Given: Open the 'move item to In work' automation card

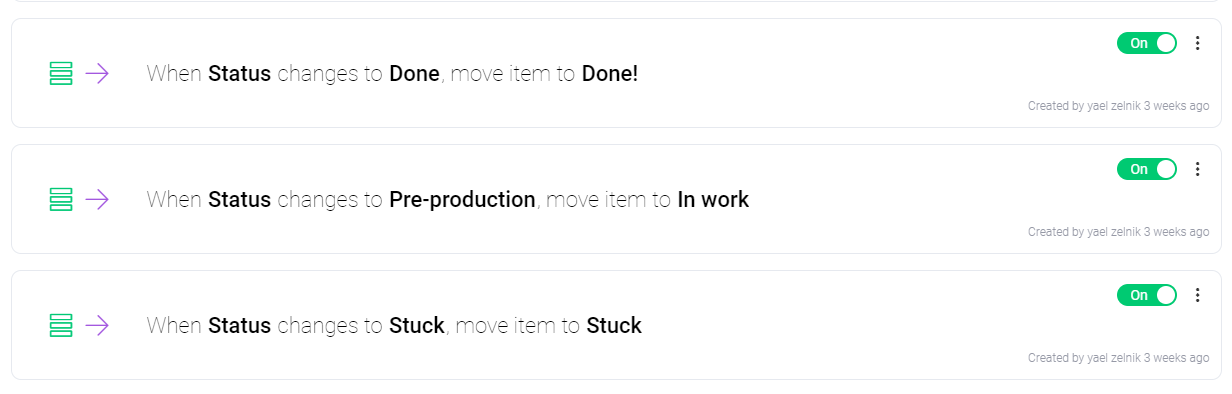Looking at the screenshot, I should (x=615, y=199).
